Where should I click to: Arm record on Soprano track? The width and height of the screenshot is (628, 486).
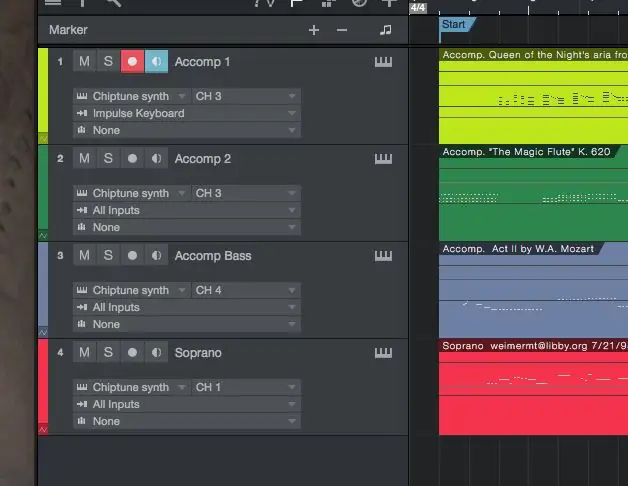[132, 352]
